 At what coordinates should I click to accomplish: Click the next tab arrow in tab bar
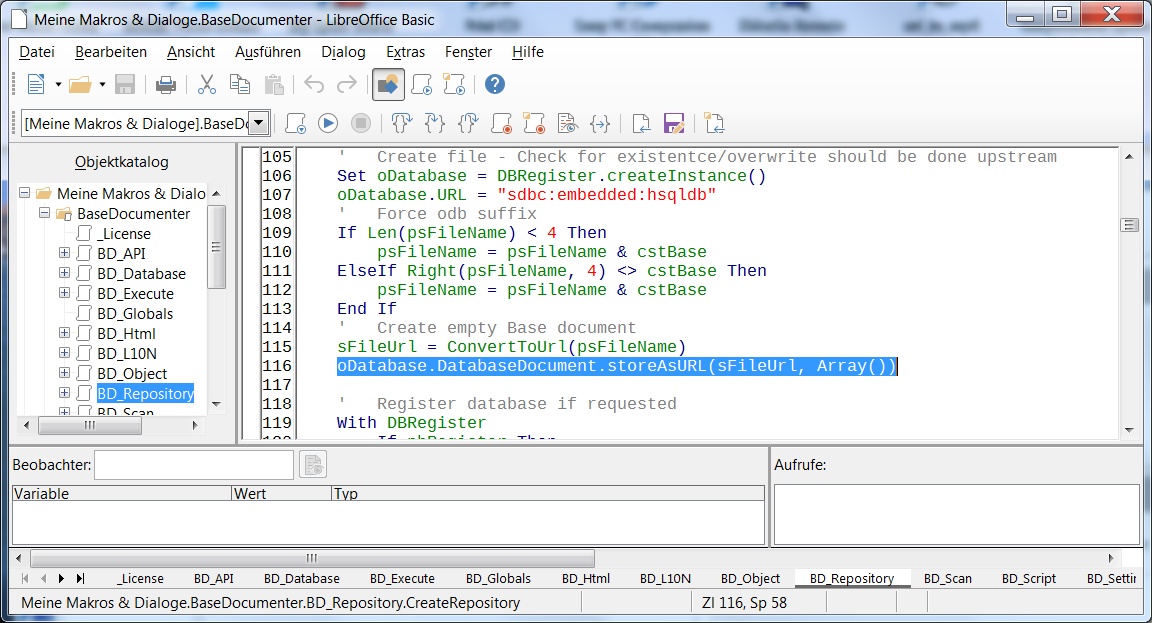point(61,579)
